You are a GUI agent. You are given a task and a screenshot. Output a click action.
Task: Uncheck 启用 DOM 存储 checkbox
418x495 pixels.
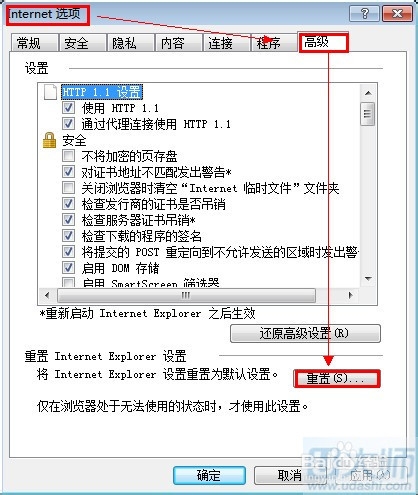coord(68,268)
